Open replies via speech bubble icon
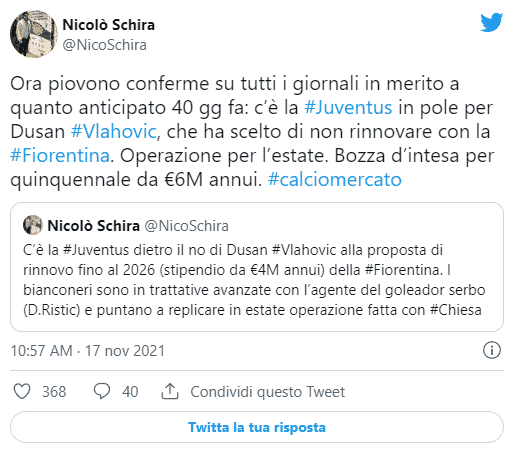 [102, 391]
